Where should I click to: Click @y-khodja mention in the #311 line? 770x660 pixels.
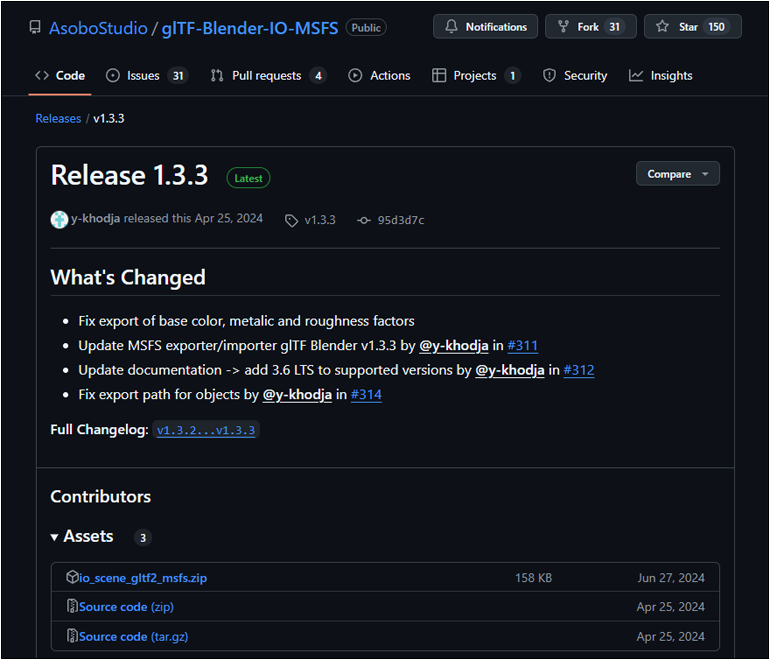point(454,345)
